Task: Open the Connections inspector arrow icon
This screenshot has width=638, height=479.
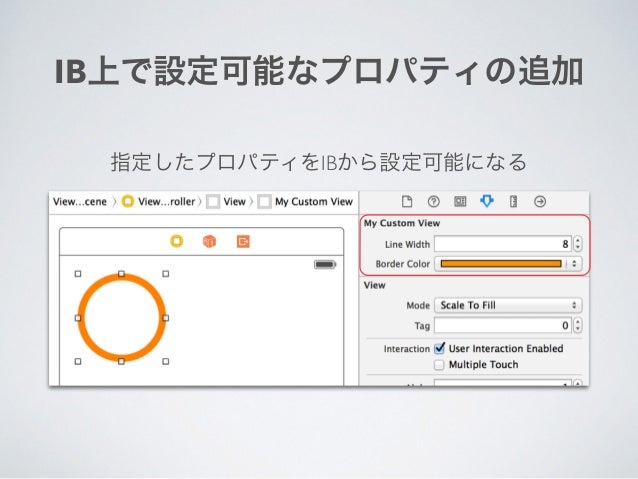Action: coord(540,201)
